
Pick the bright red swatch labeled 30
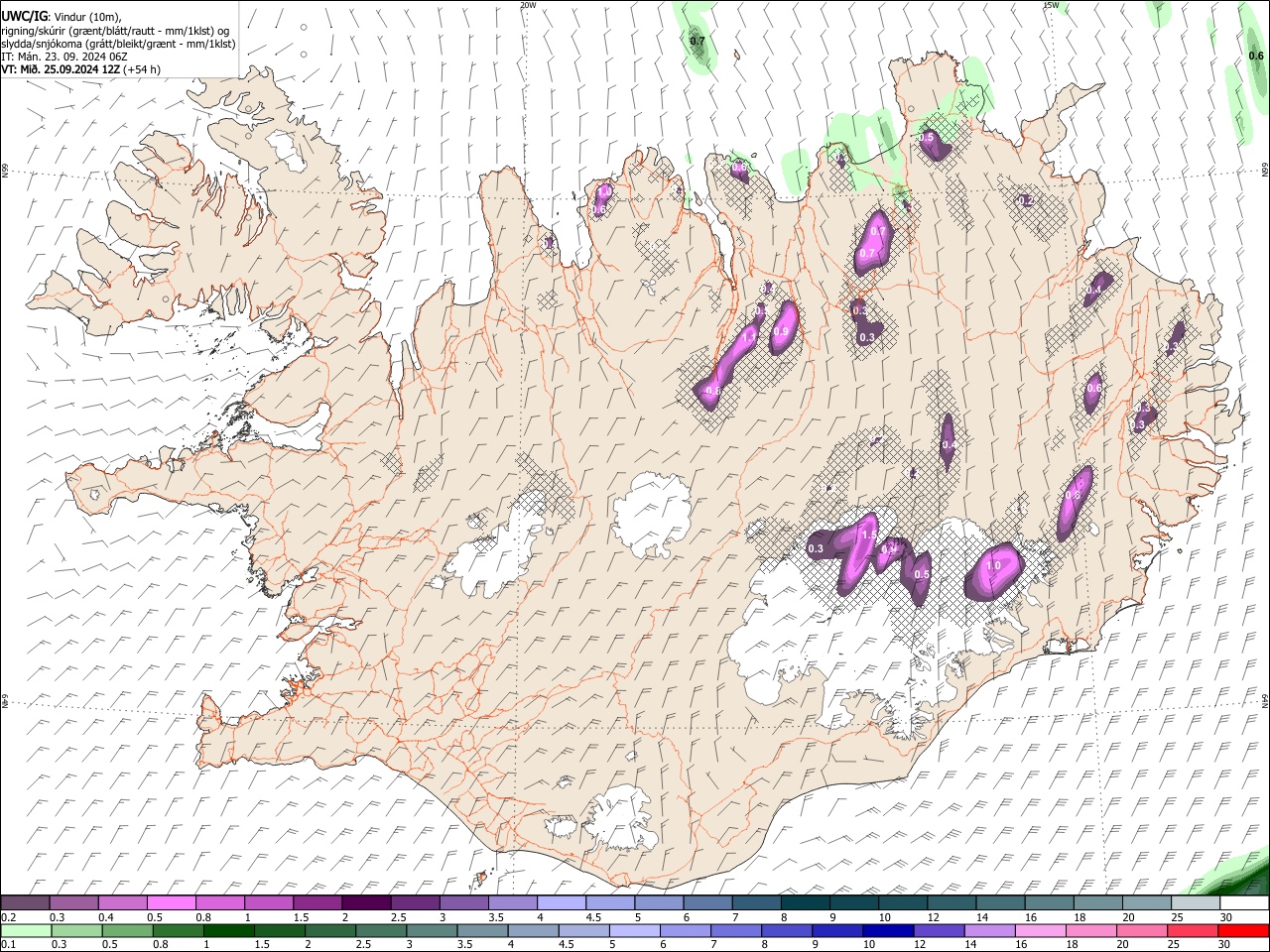[x=1242, y=930]
